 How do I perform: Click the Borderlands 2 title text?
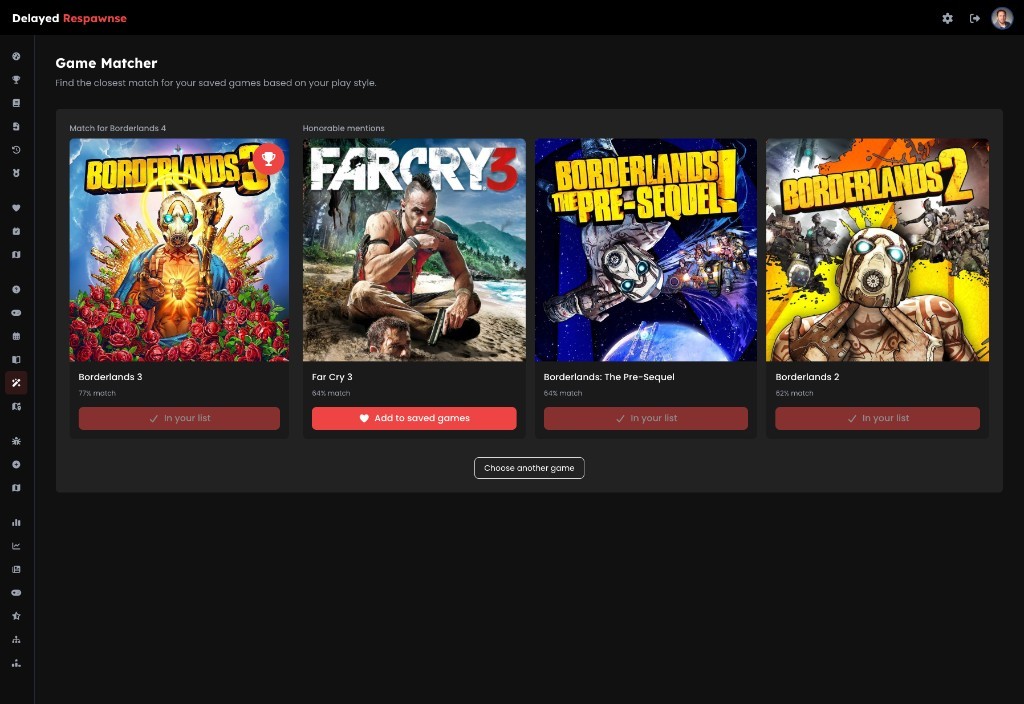click(x=807, y=377)
